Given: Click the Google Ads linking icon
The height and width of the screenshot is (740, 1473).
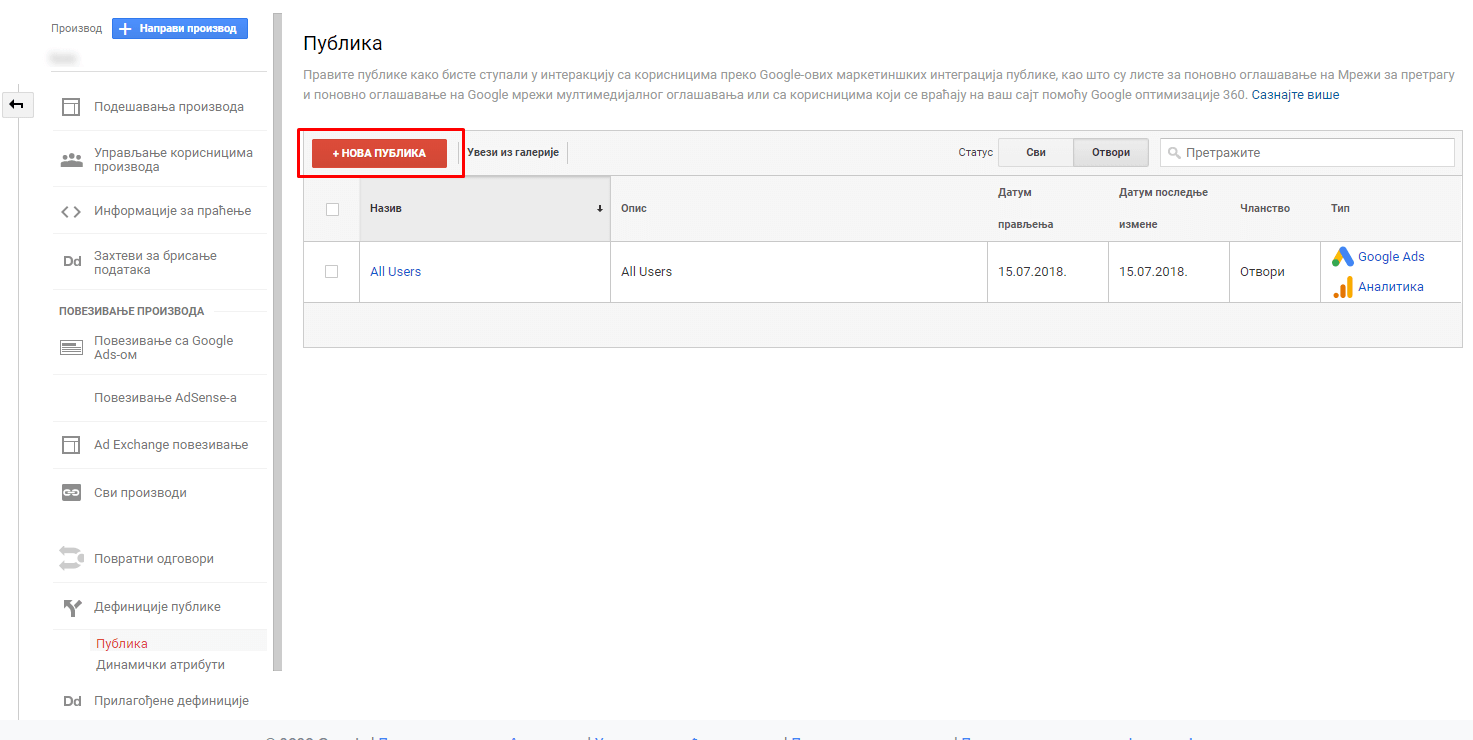Looking at the screenshot, I should (x=71, y=348).
